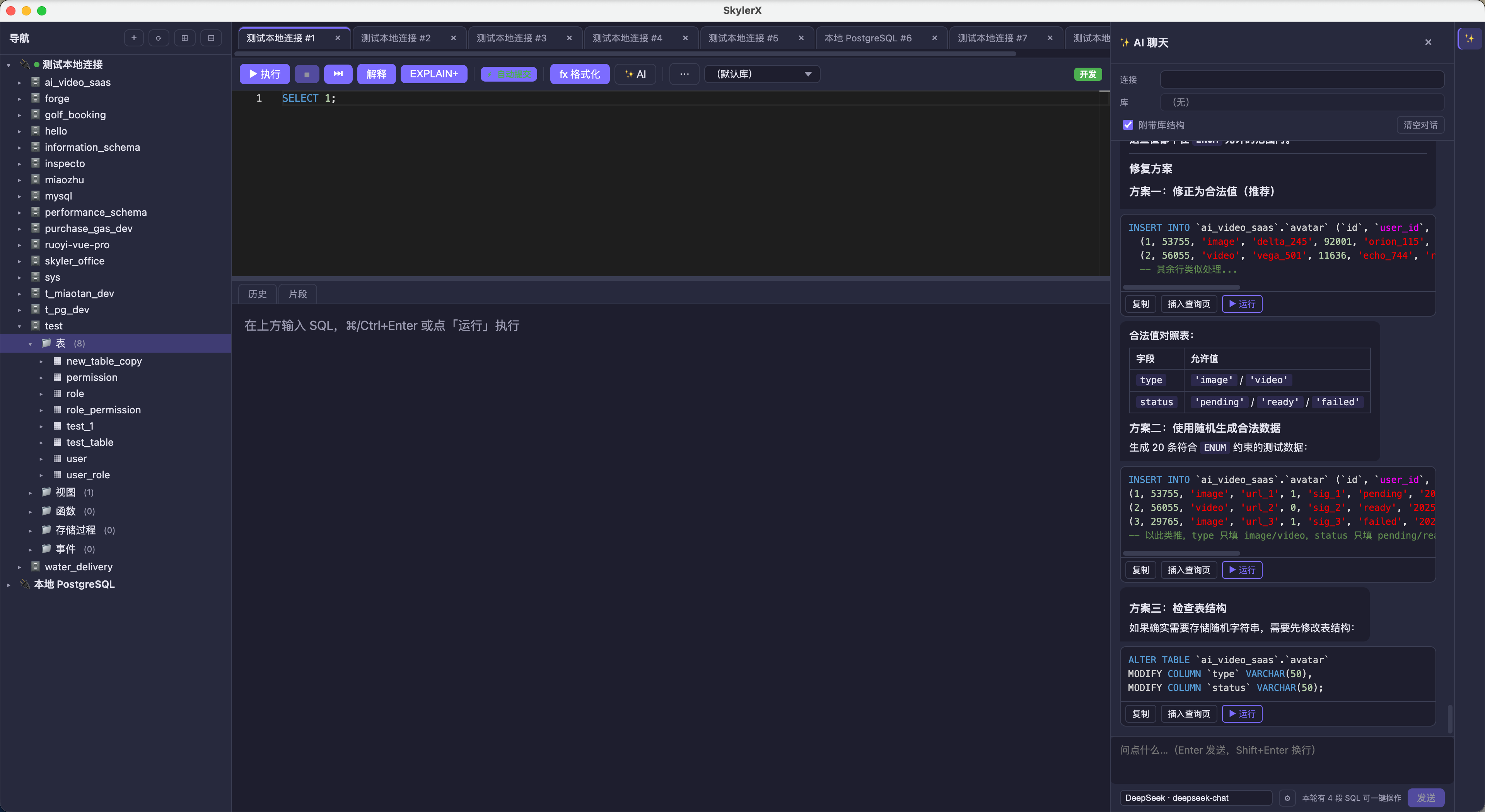Viewport: 1485px width, 812px height.
Task: Click the table icon of user_role
Action: click(57, 474)
